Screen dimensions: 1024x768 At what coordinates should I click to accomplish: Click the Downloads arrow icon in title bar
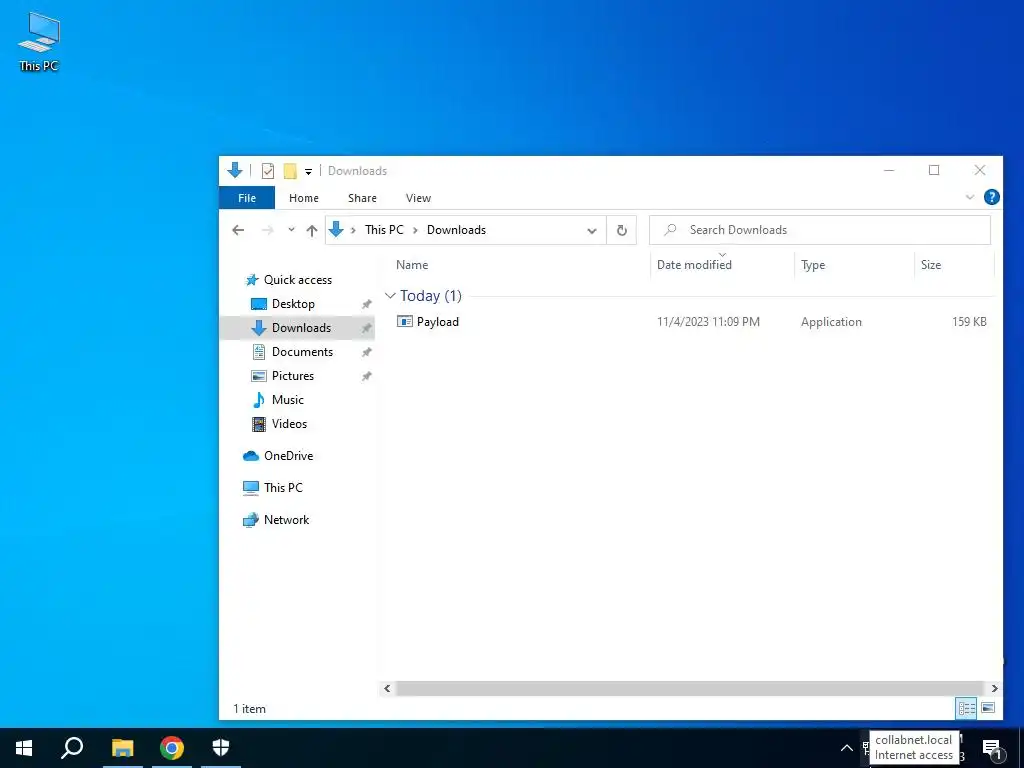(235, 171)
